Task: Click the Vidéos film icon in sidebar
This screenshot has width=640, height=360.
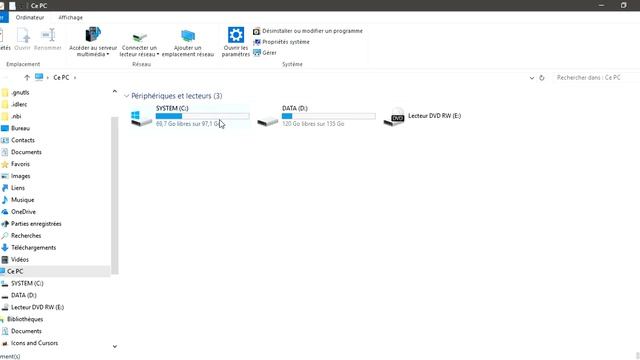Action: [5, 260]
